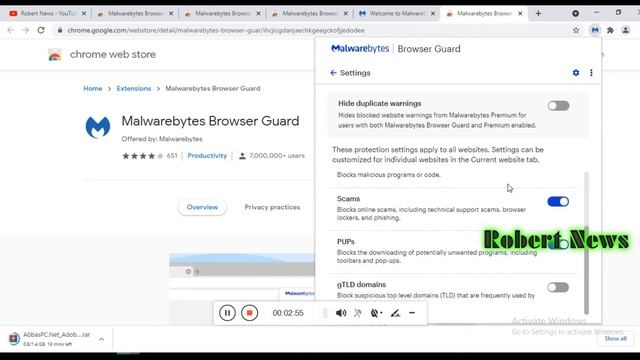Open the Chrome profile avatar icon
Viewport: 640px width, 360px height.
pos(625,30)
